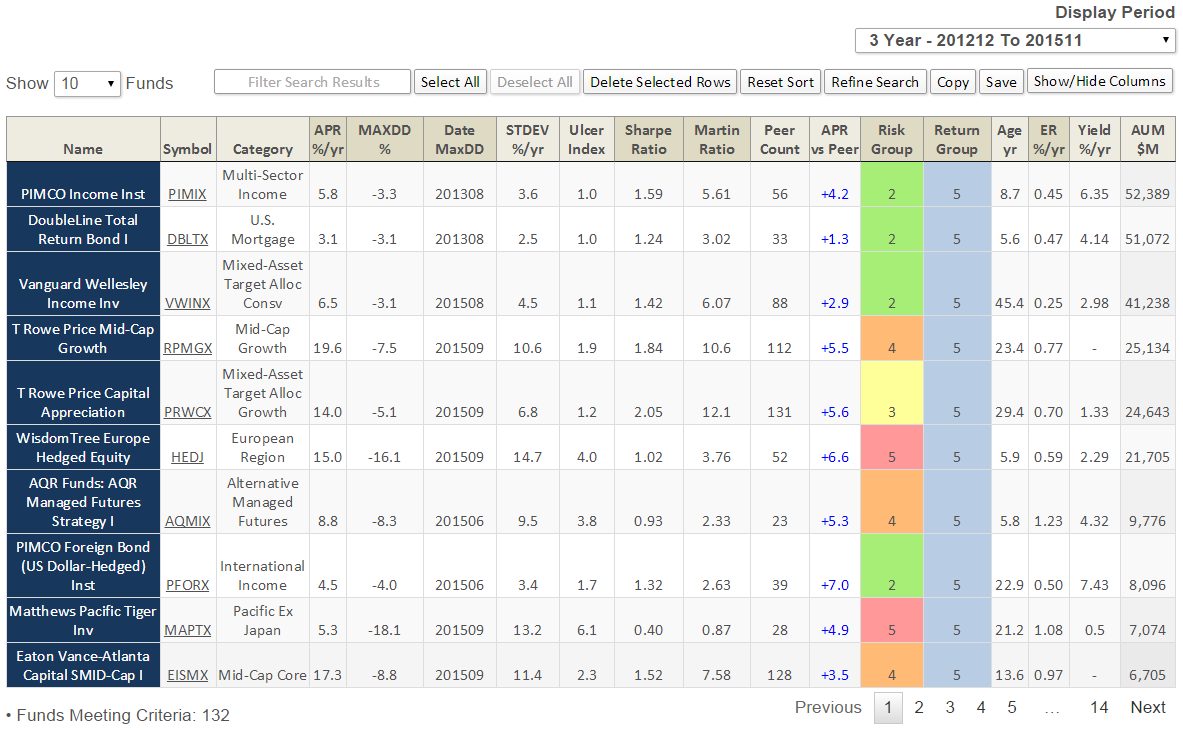This screenshot has height=730, width=1183.
Task: Expand the Show funds count dropdown
Action: coord(87,84)
